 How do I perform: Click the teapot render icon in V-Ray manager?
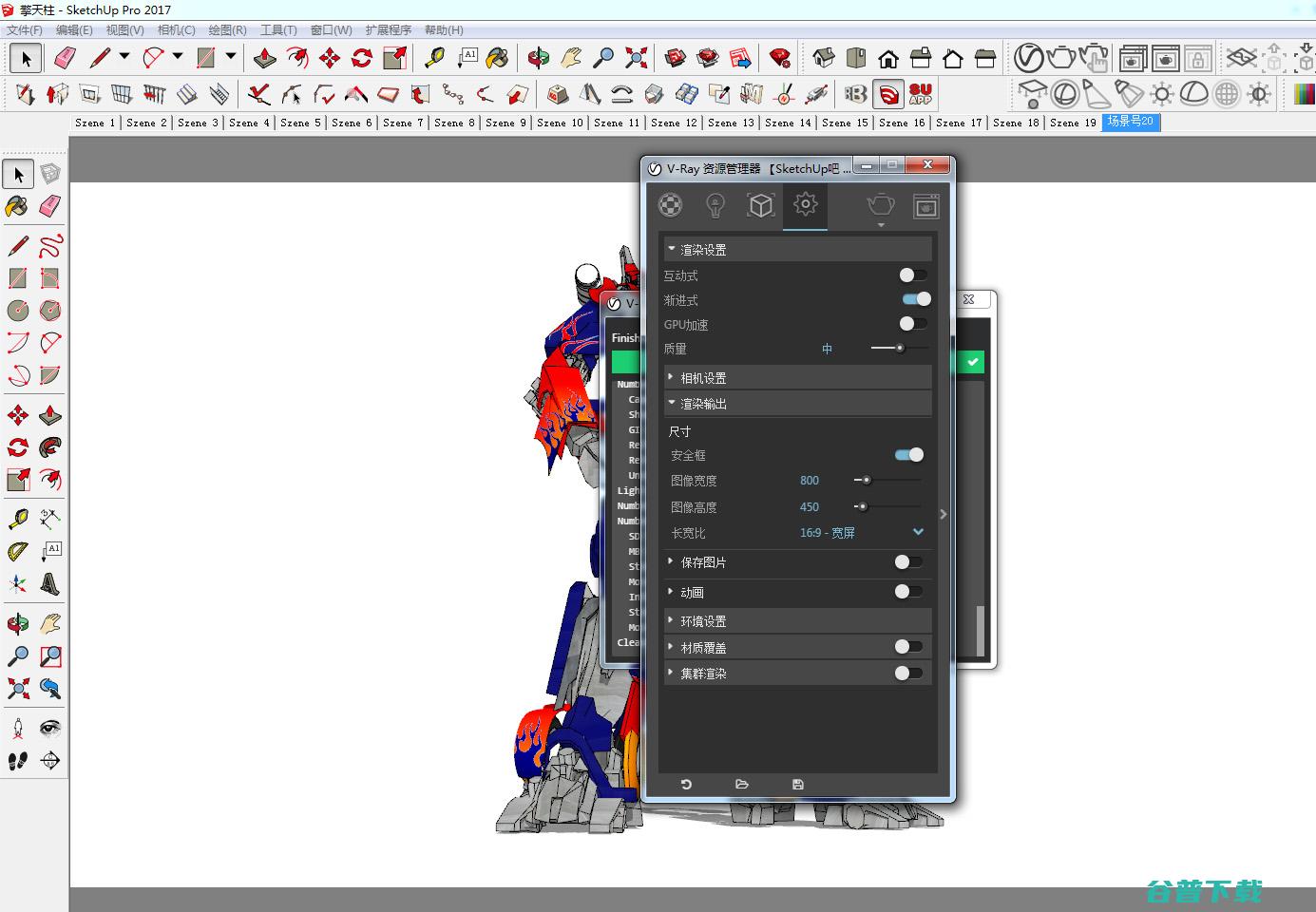881,205
